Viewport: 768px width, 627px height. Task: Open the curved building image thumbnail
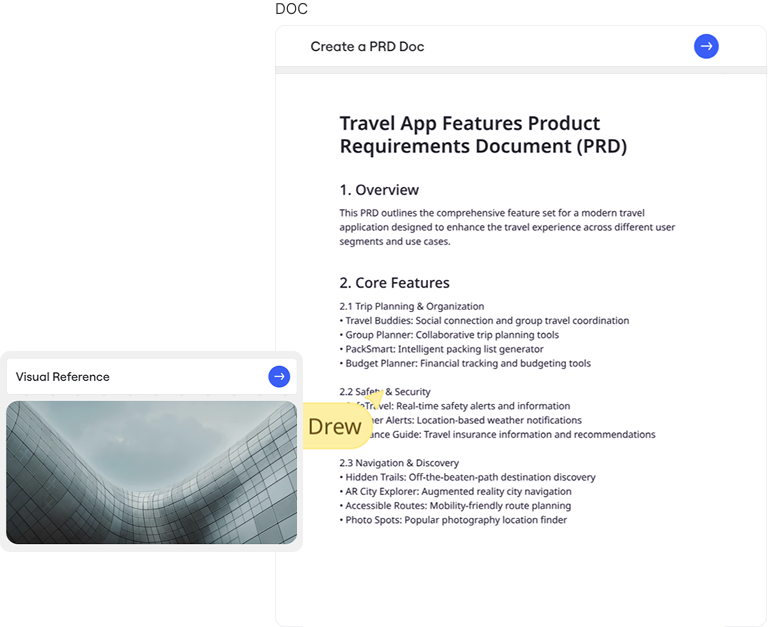(x=151, y=472)
